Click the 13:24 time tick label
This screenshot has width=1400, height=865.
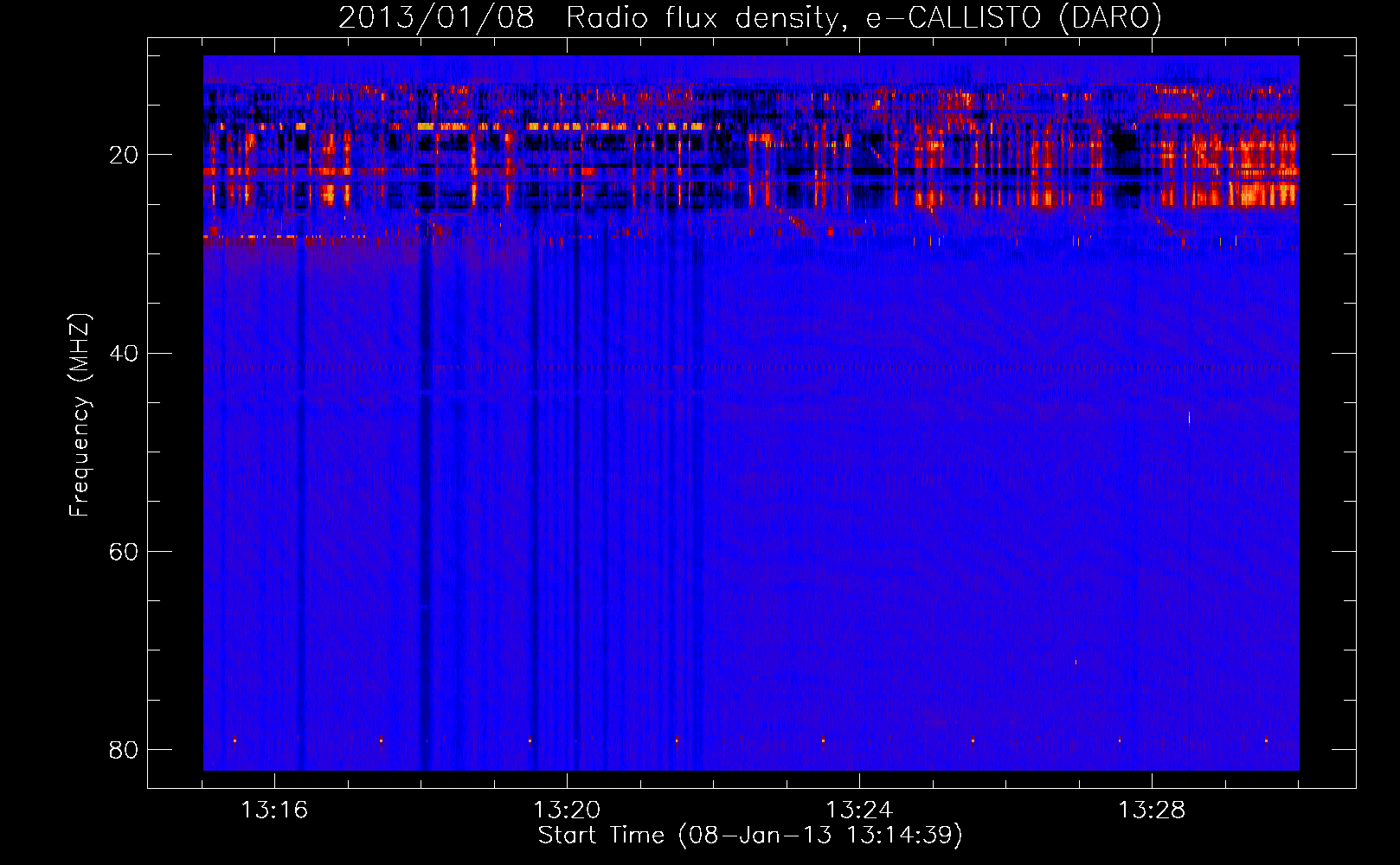[x=859, y=811]
